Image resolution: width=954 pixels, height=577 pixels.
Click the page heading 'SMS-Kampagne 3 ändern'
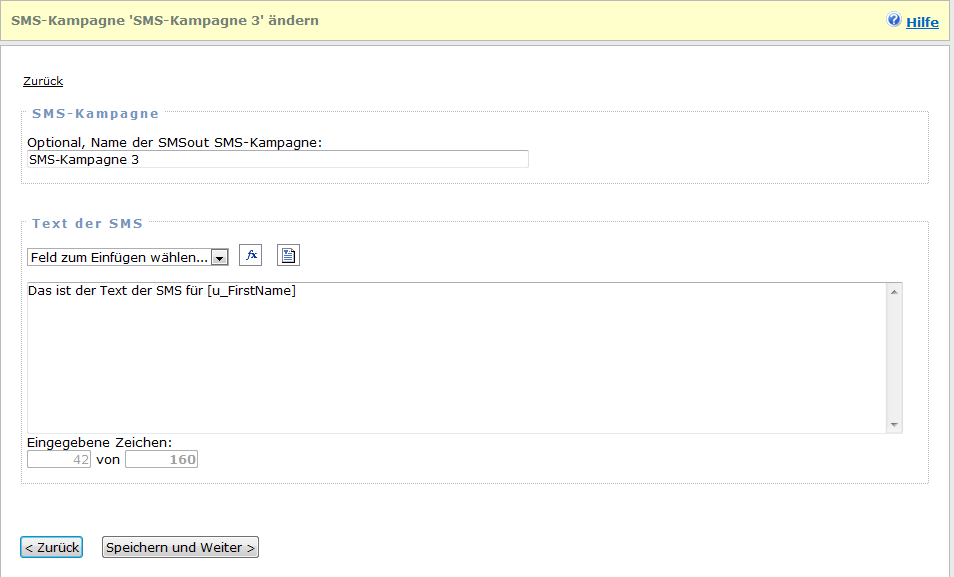165,20
